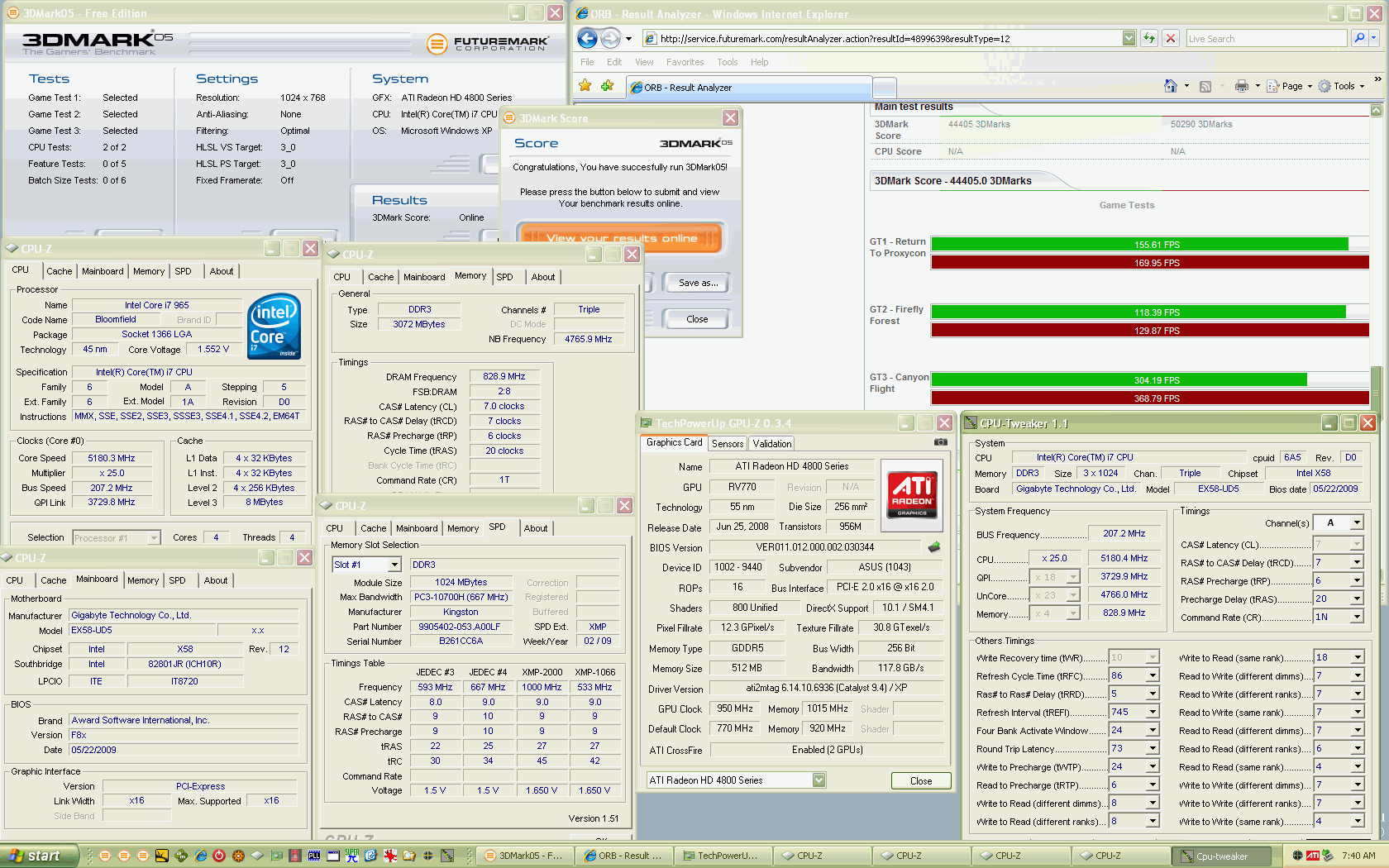Open GPU-Z graphics card selector dropdown
1389x868 pixels.
coord(819,780)
